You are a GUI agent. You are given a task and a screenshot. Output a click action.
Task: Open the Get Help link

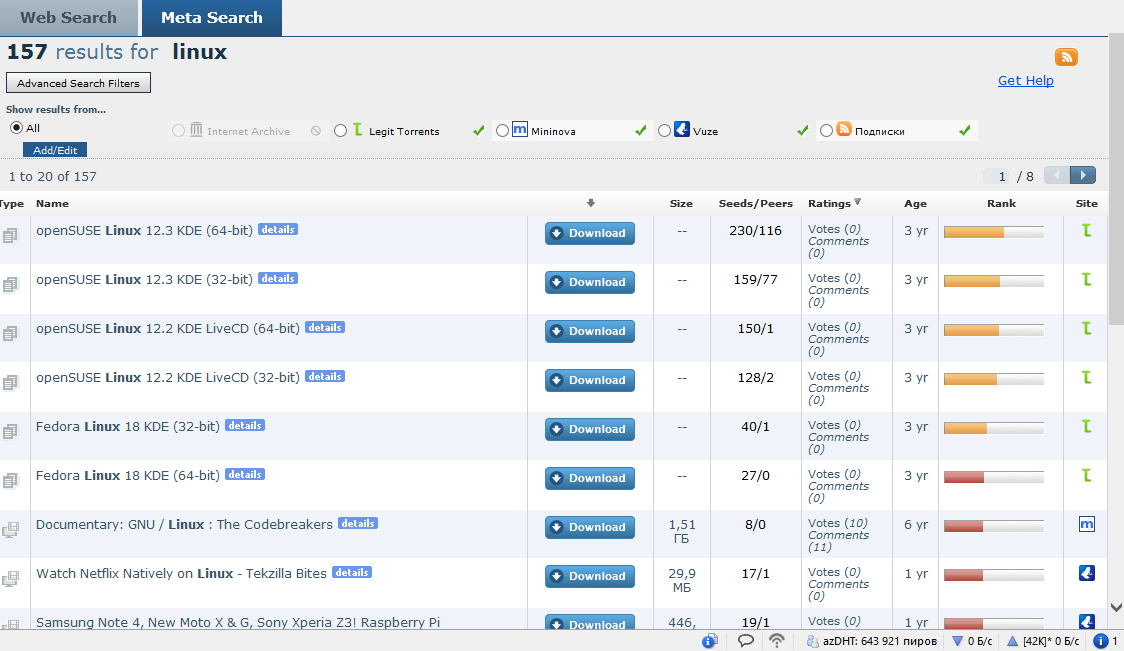click(1025, 81)
